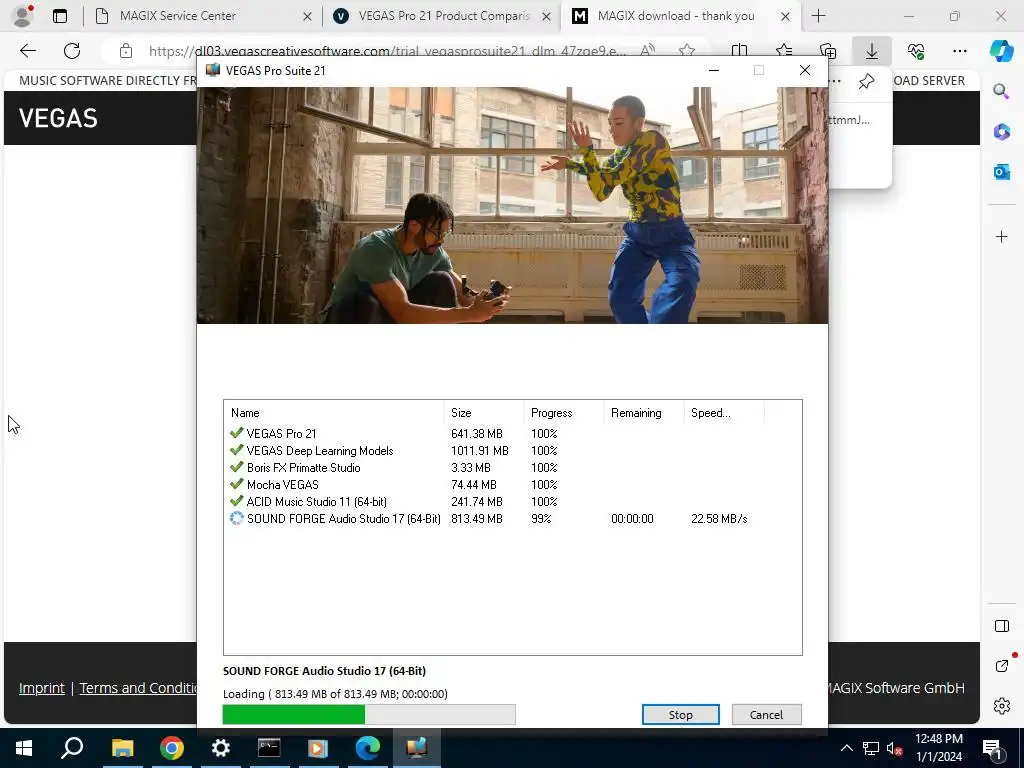The image size is (1024, 768).
Task: Click the 641.38 MB size value
Action: pos(477,434)
